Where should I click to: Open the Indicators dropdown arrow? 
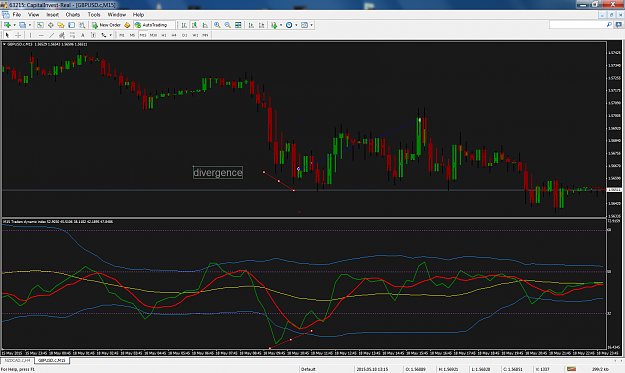click(x=281, y=25)
